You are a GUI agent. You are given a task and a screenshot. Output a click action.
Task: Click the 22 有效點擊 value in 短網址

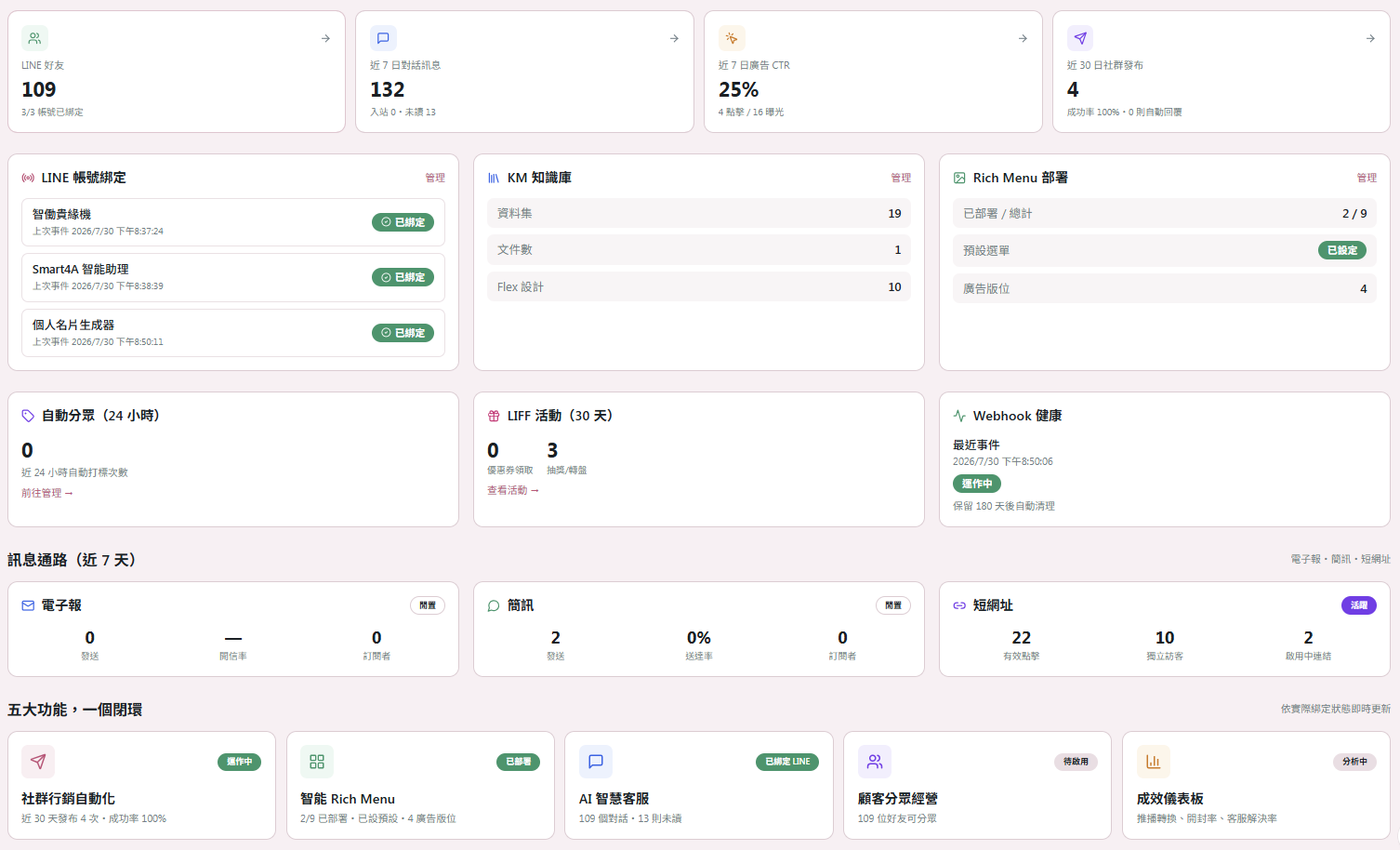point(1022,638)
